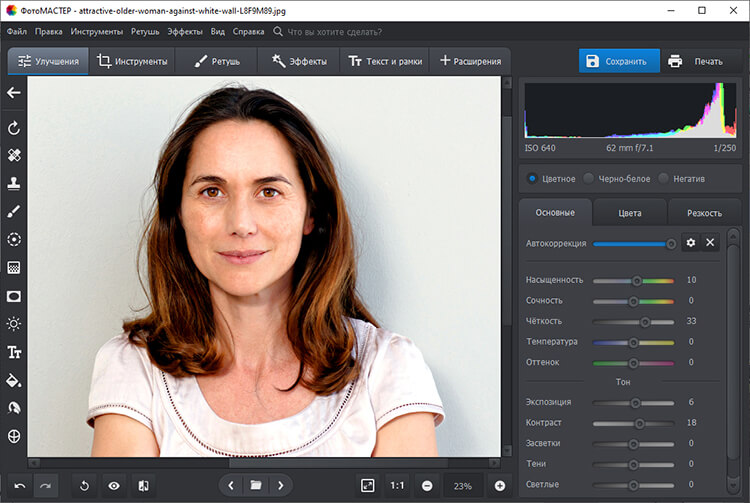Select the text tool in left toolbar
Image resolution: width=750 pixels, height=503 pixels.
(x=14, y=352)
